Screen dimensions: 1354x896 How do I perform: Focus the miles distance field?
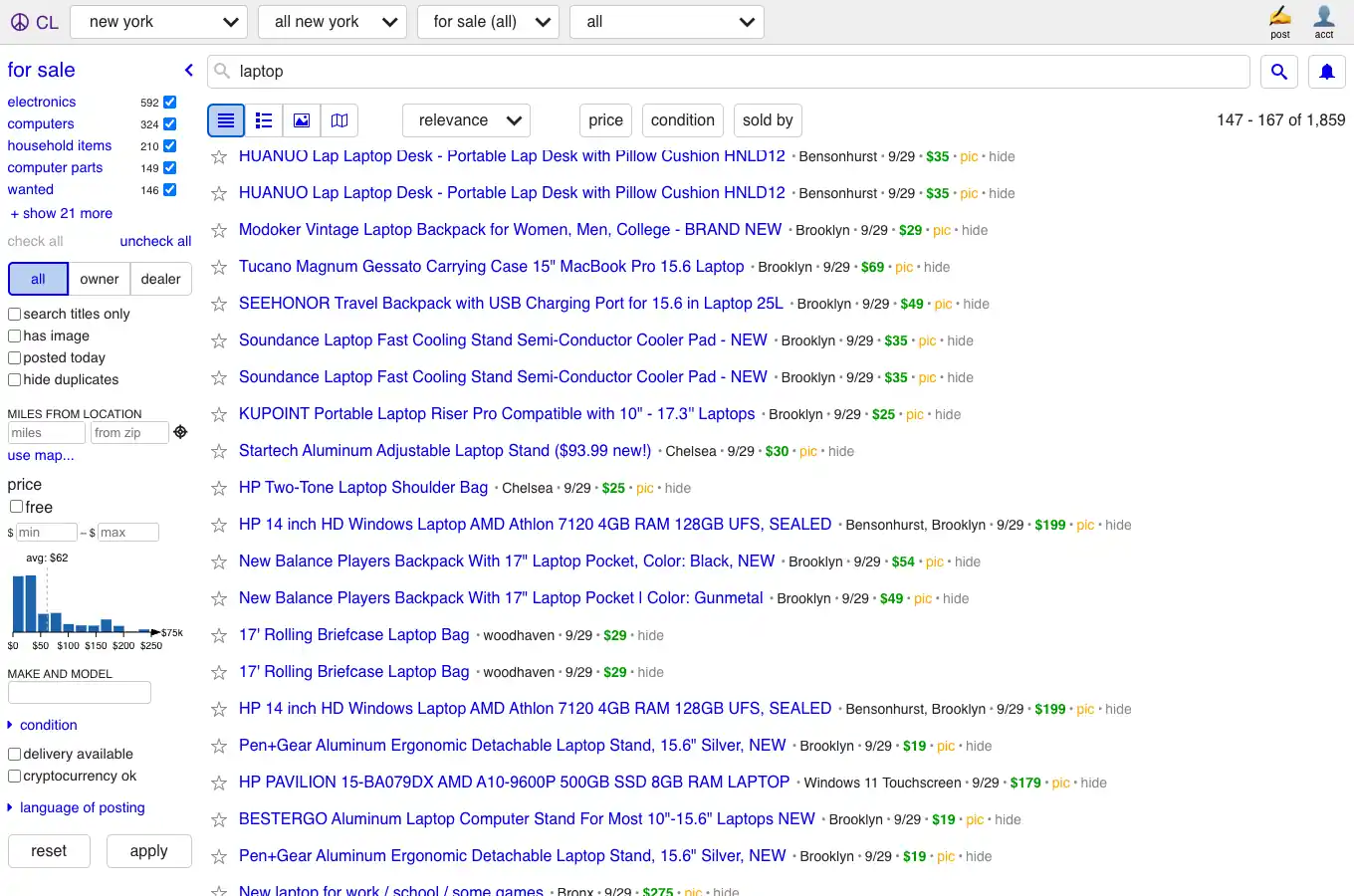pyautogui.click(x=47, y=433)
